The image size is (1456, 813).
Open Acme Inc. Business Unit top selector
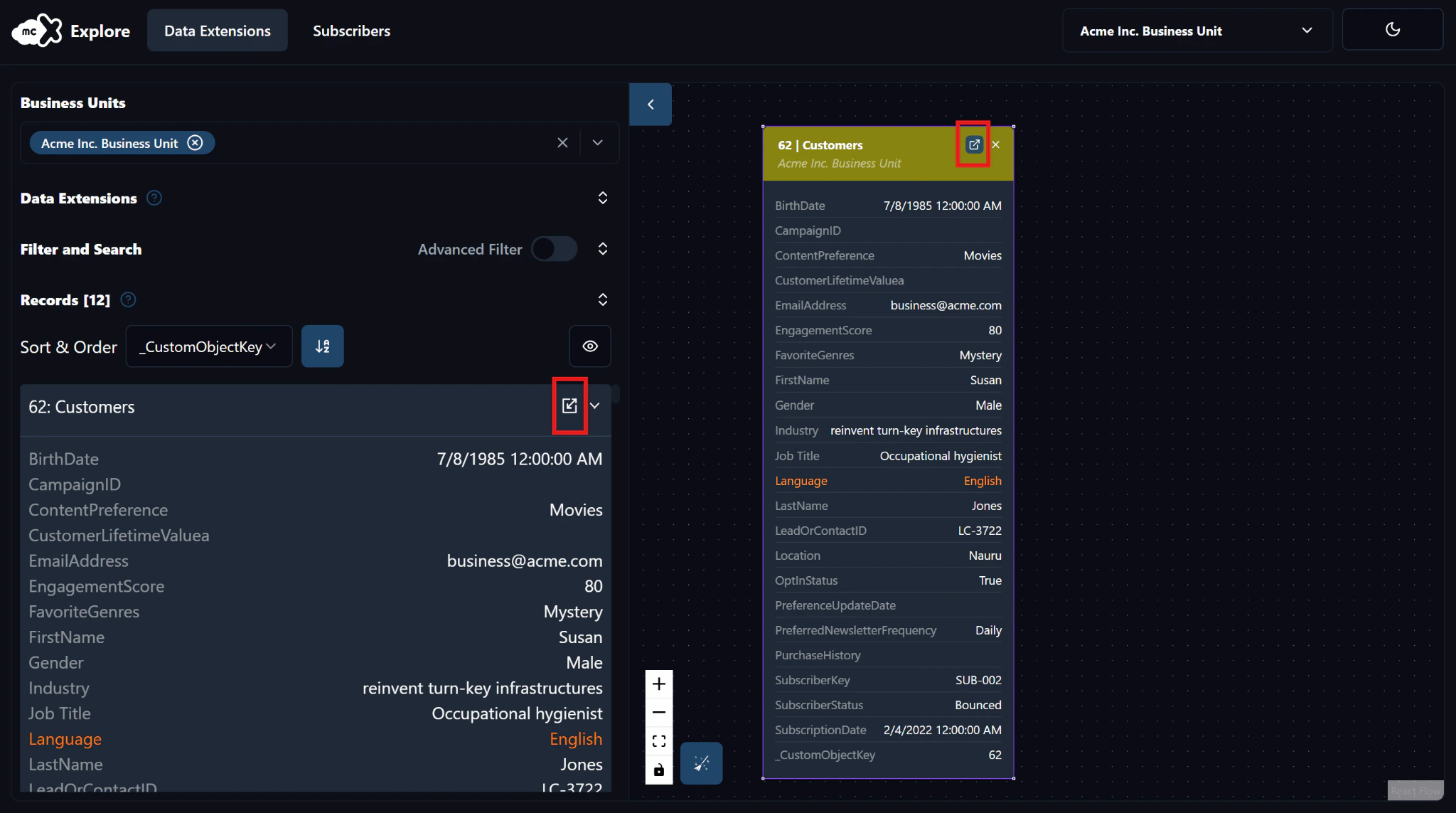click(1197, 31)
